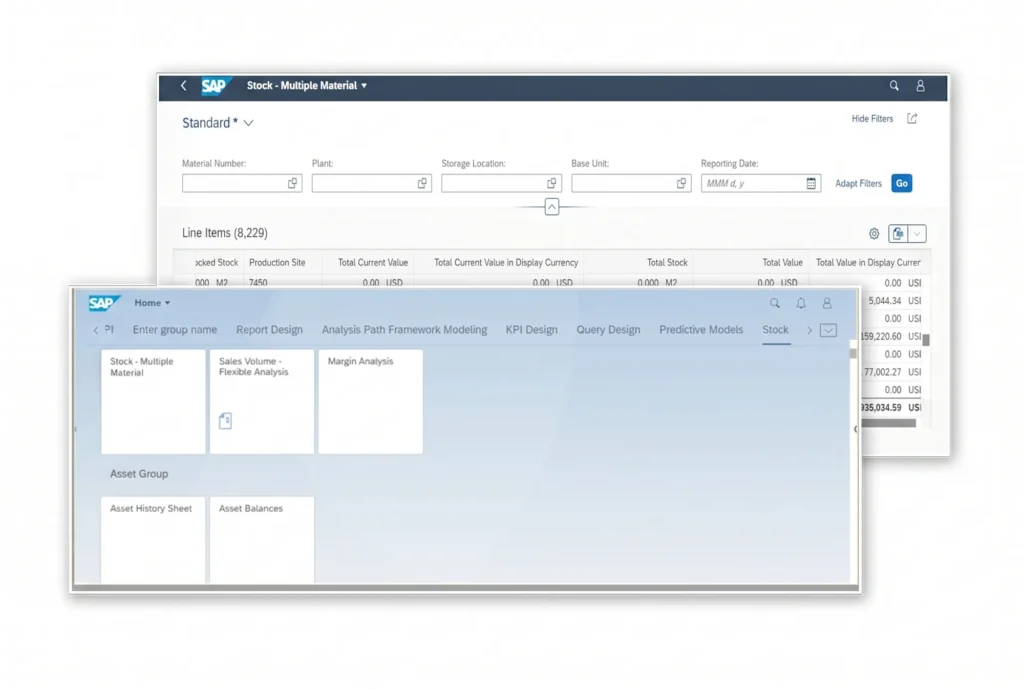Open tab overflow dropdown in Home window
The width and height of the screenshot is (1024, 690).
click(x=828, y=330)
